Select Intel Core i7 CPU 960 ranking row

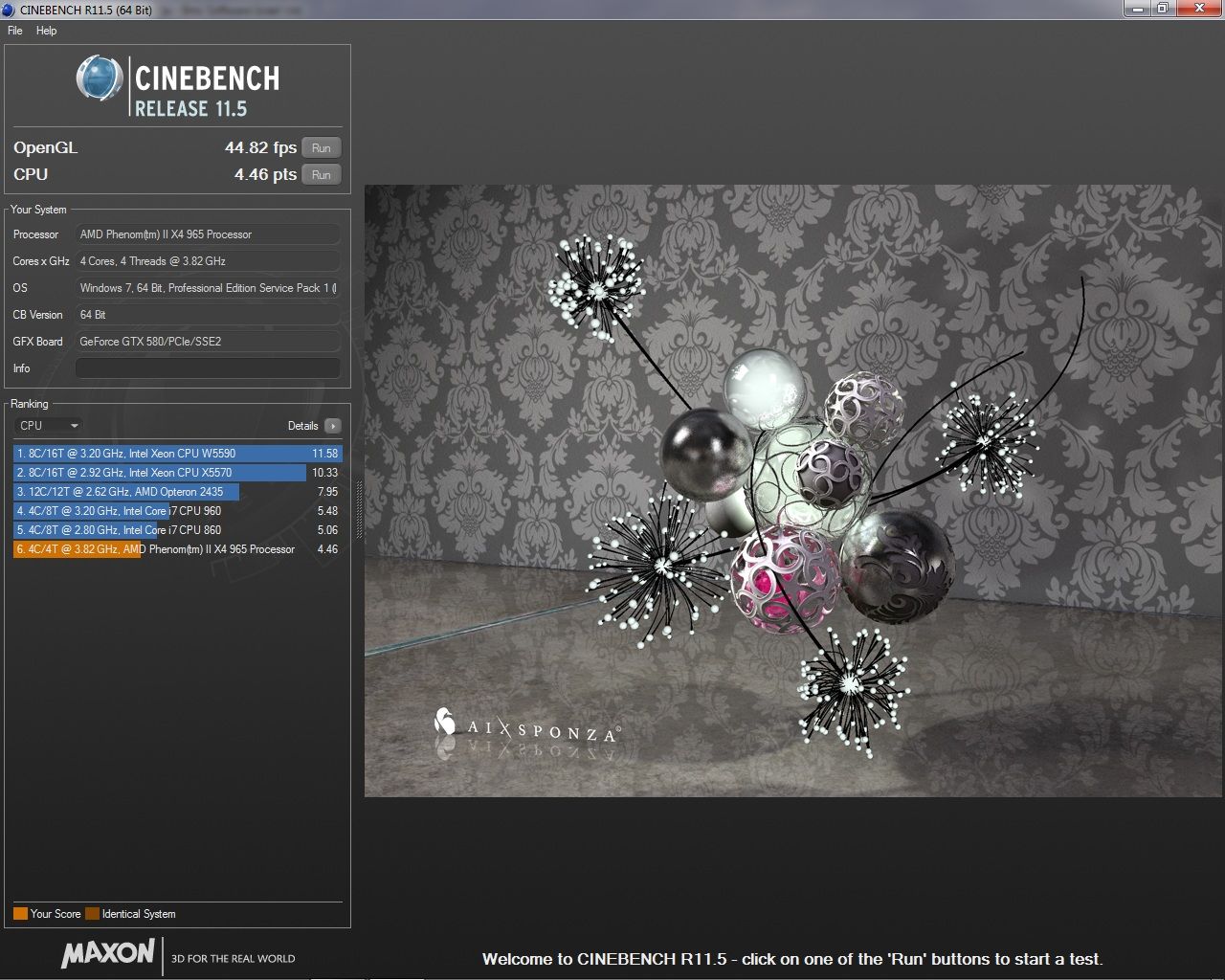coord(178,511)
